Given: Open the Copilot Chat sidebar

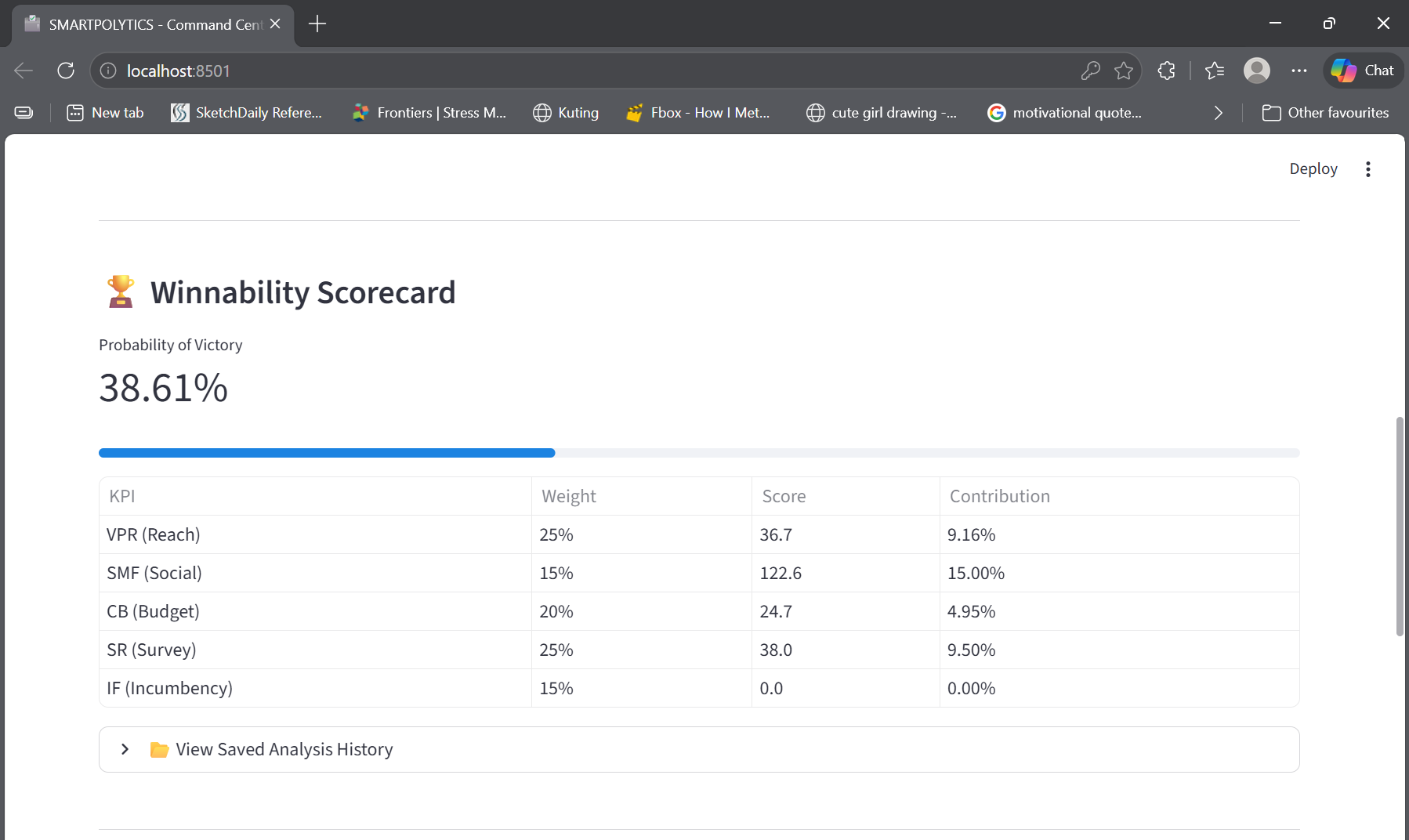Looking at the screenshot, I should (1362, 71).
